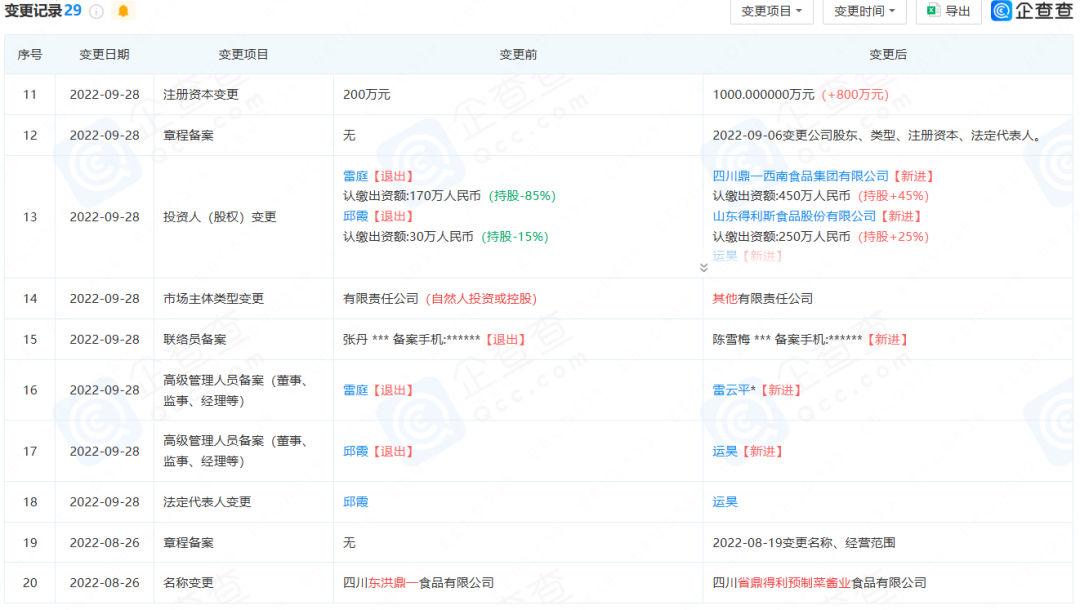Expand the collapsed shareholder details in row 13

point(703,267)
